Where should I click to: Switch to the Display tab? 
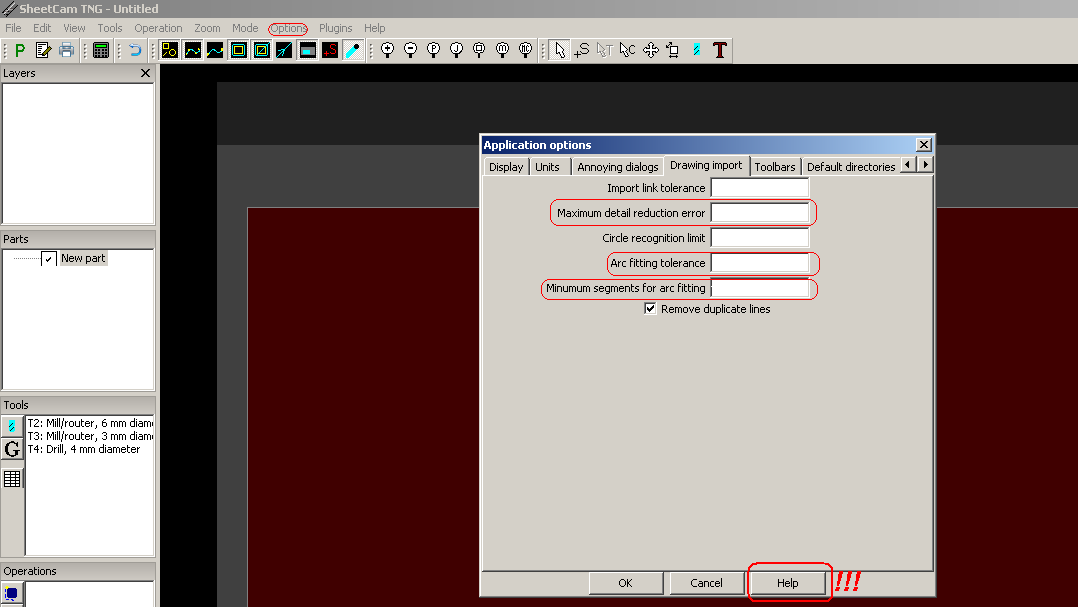click(x=506, y=167)
